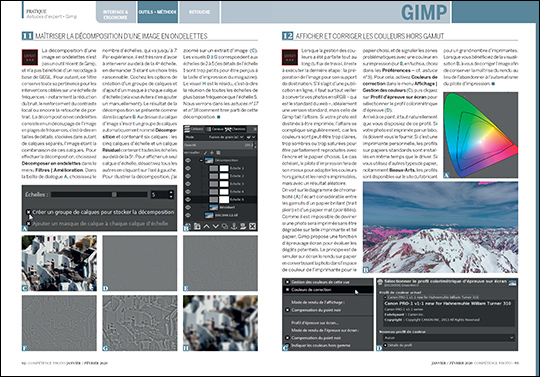The image size is (540, 377).
Task: Increase Échelles with the stepper up arrow
Action: (171, 193)
